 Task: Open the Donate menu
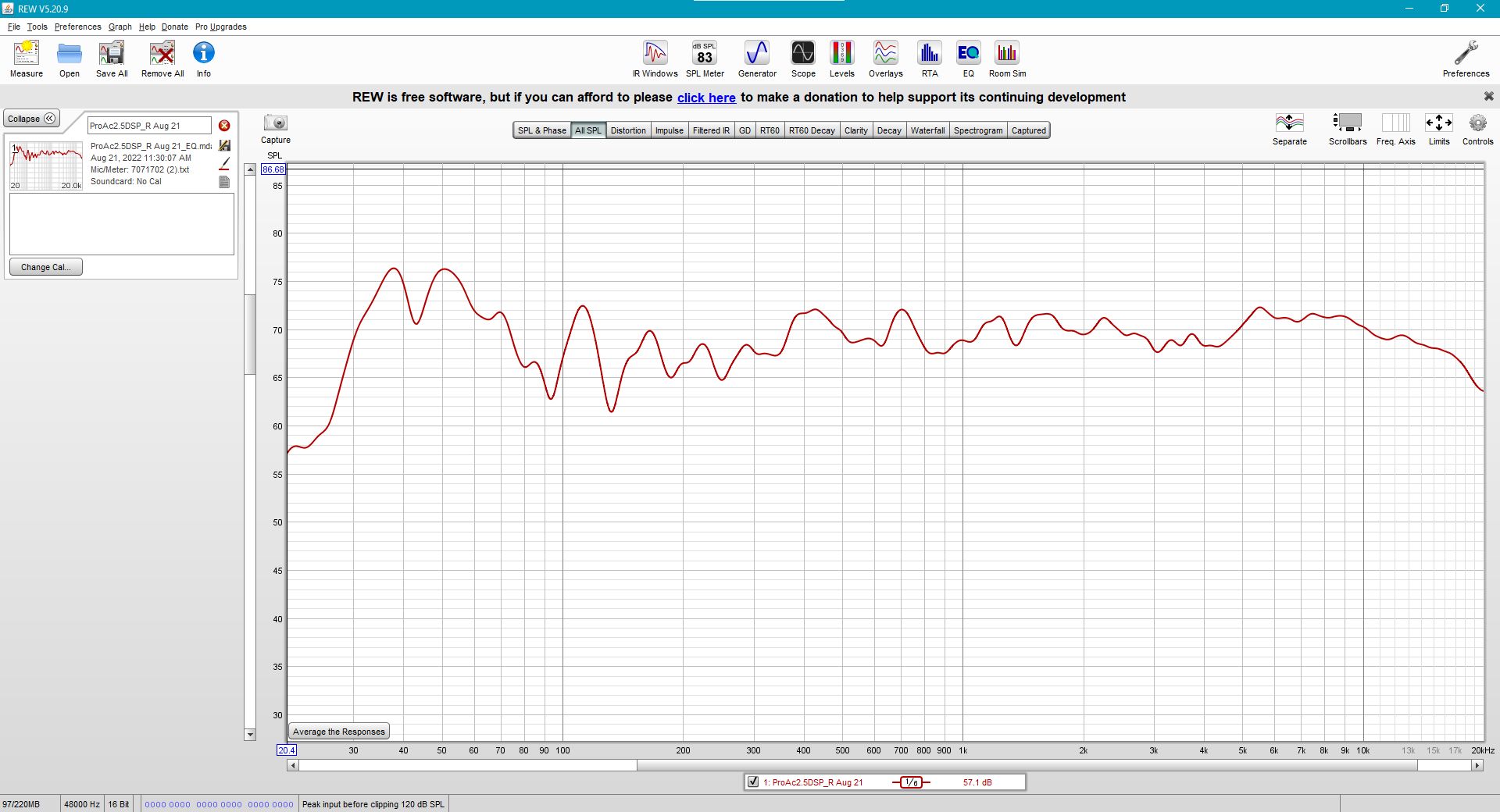174,27
